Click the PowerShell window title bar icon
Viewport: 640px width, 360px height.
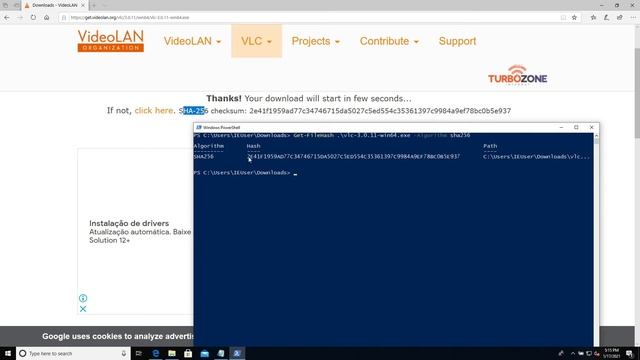point(199,127)
